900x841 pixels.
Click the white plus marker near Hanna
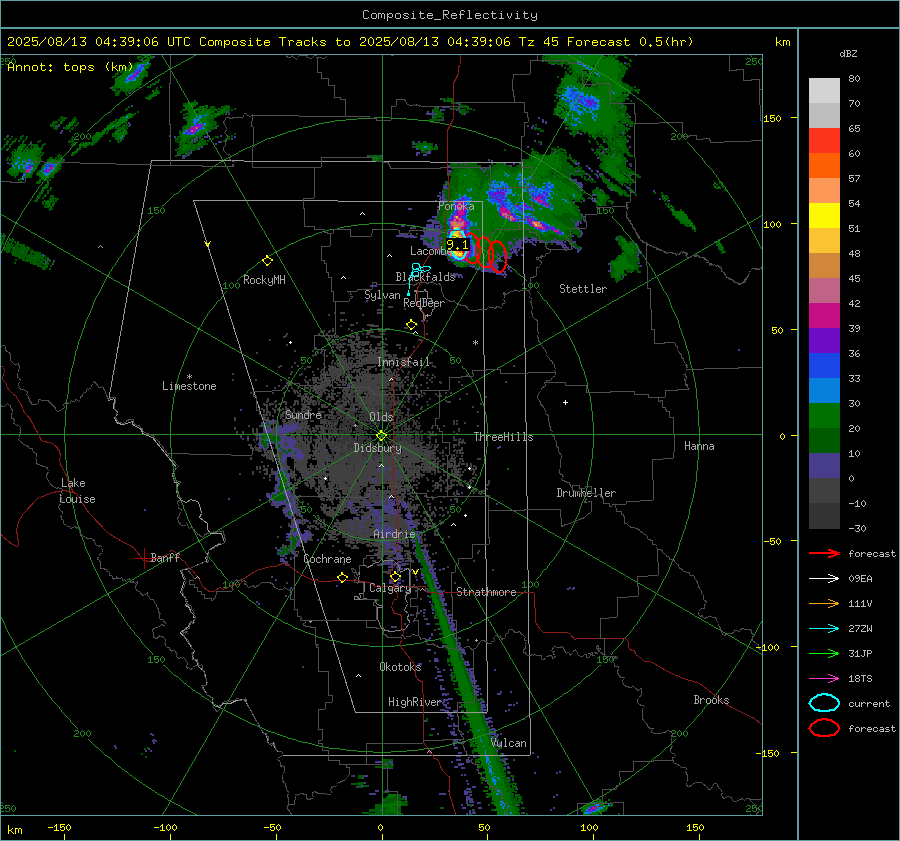pyautogui.click(x=565, y=402)
